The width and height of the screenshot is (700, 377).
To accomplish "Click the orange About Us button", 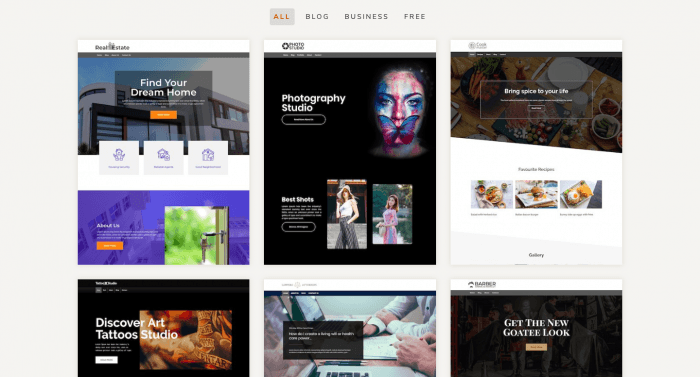I will click(110, 246).
